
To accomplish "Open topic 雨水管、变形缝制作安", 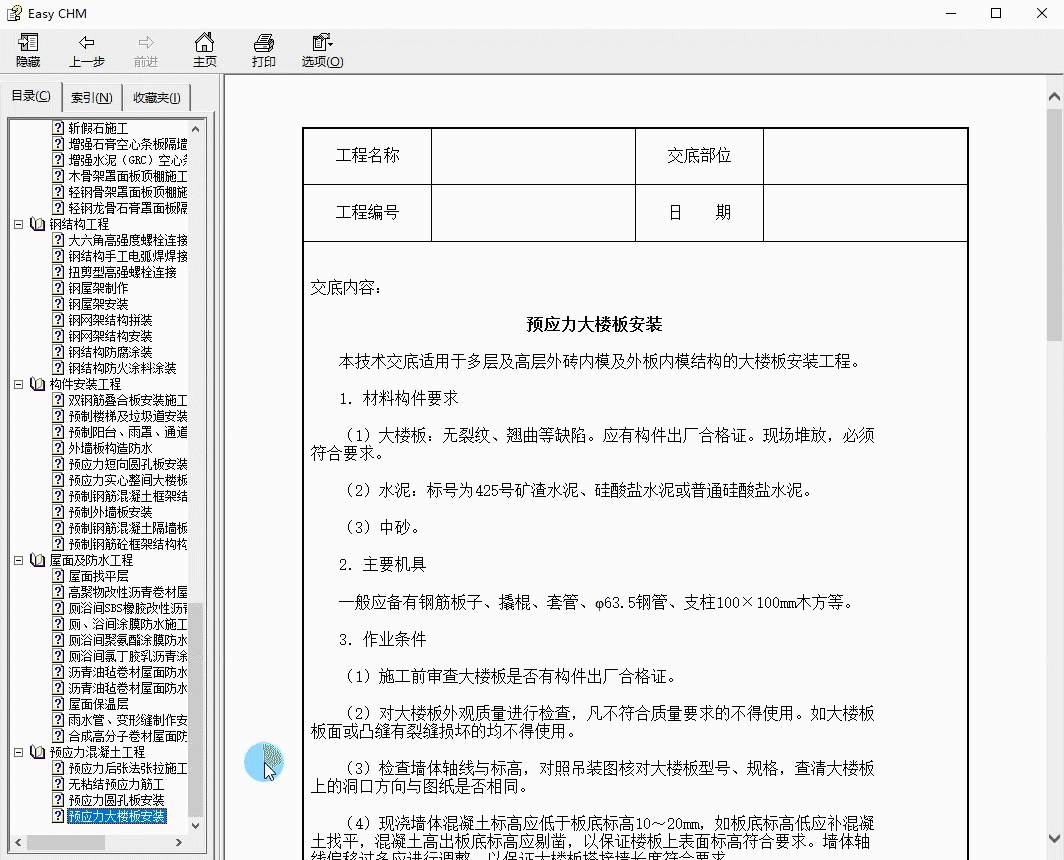I will (x=128, y=720).
